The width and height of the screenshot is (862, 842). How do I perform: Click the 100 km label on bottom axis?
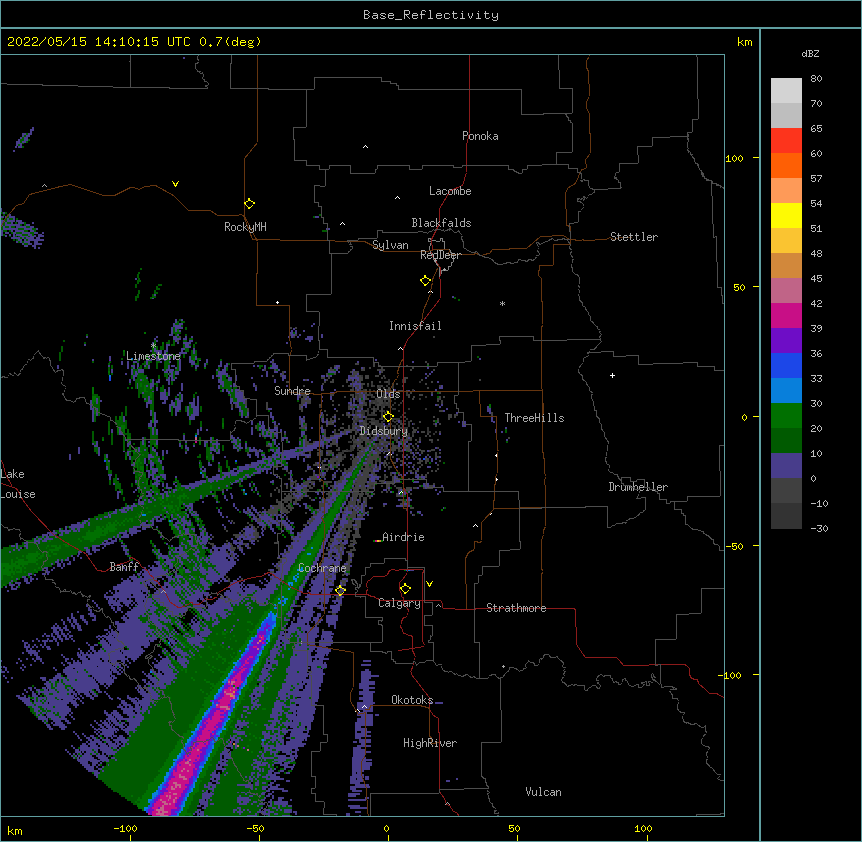643,828
